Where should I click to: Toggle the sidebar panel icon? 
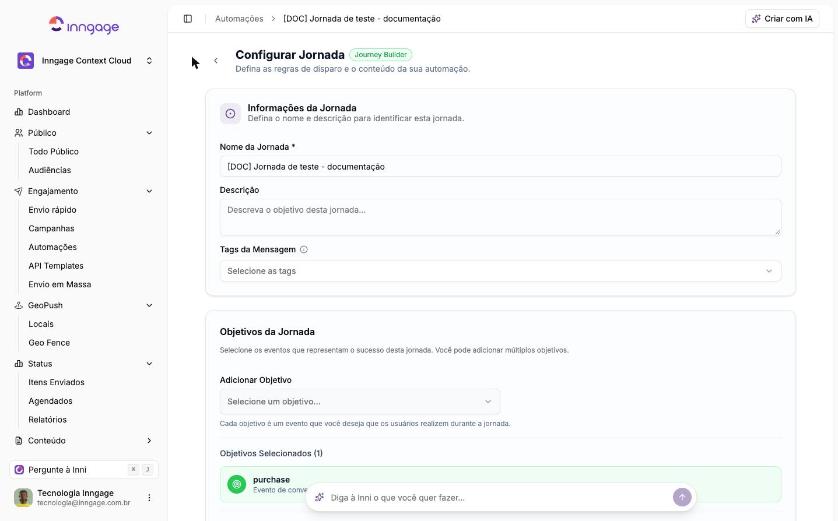coord(188,19)
